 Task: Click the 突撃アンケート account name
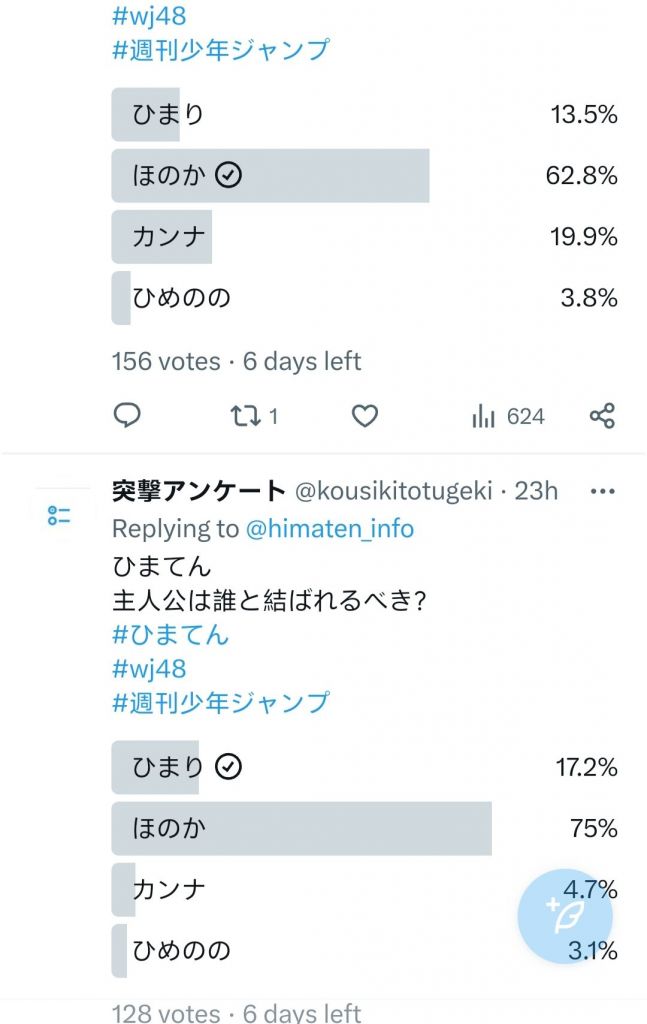pyautogui.click(x=199, y=491)
